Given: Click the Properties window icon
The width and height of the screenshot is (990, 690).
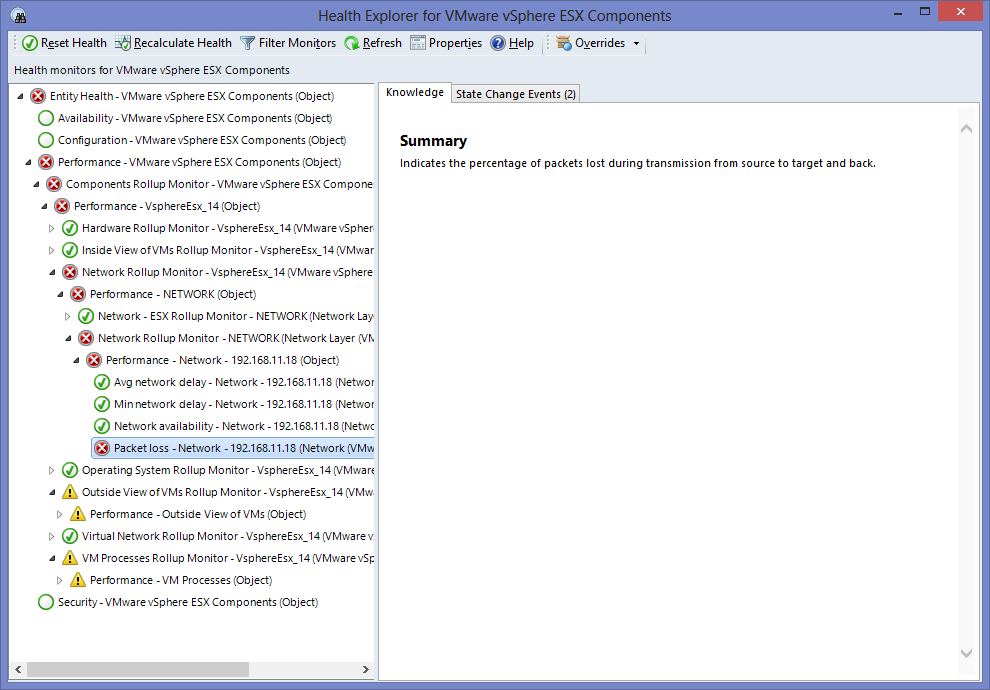Looking at the screenshot, I should point(418,43).
